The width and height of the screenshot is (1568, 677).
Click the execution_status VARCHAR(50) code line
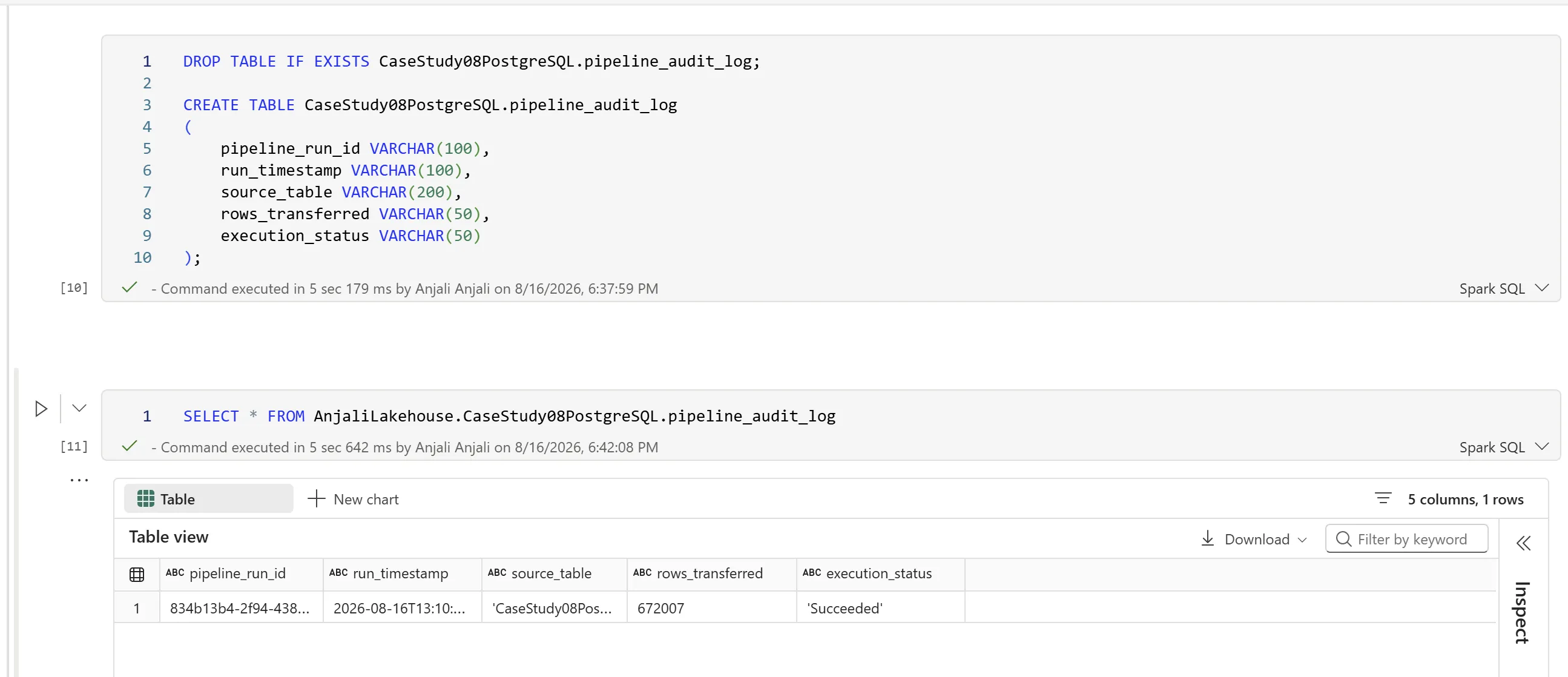coord(351,236)
